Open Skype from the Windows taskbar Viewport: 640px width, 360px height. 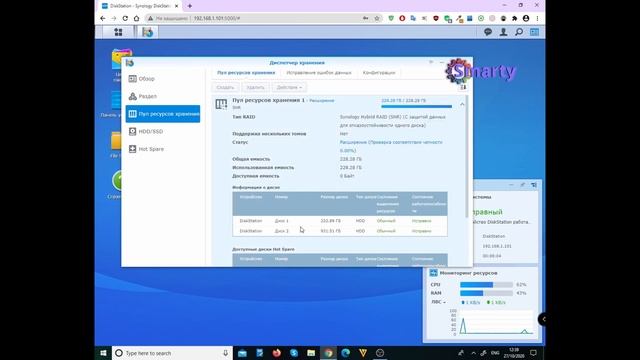294,353
